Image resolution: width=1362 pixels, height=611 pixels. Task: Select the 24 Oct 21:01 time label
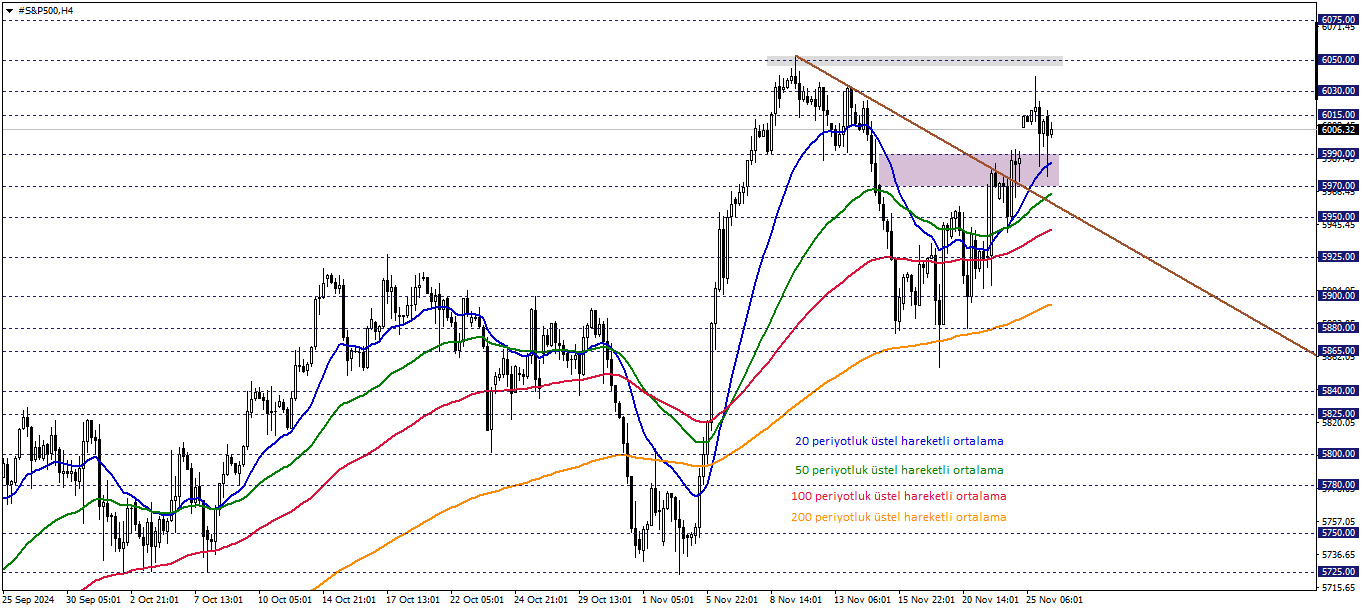[x=540, y=601]
